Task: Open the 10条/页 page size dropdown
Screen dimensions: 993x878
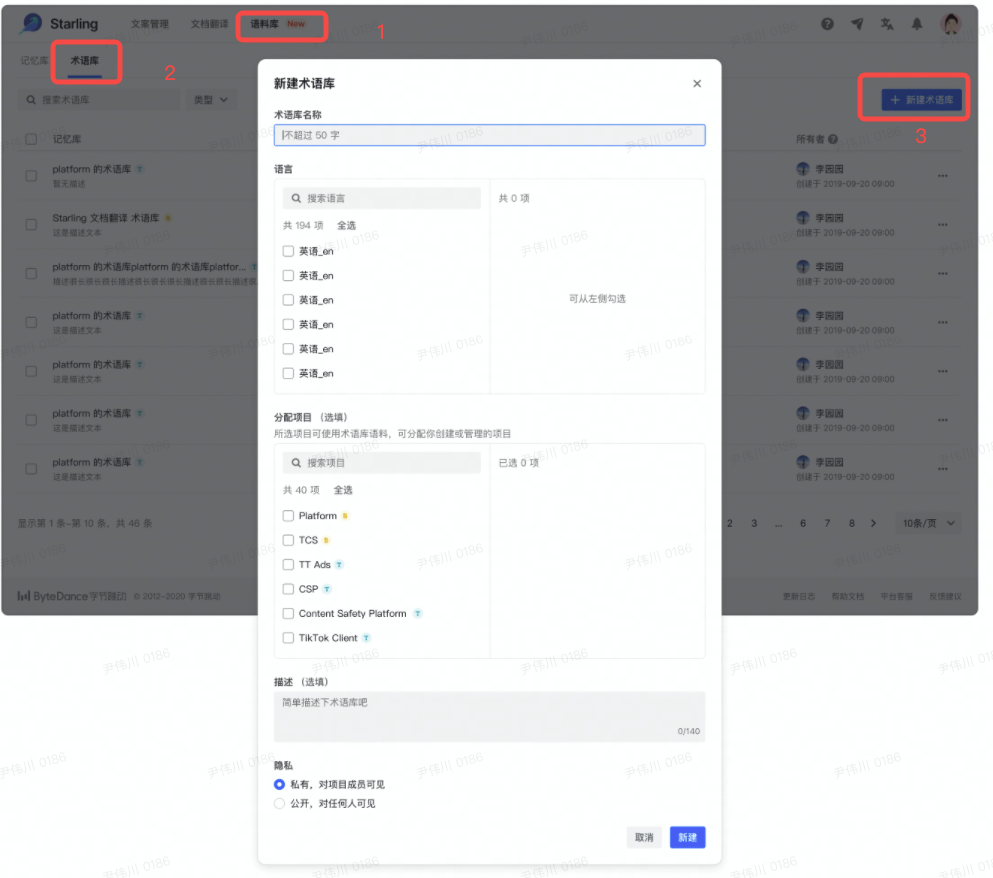Action: coord(929,523)
